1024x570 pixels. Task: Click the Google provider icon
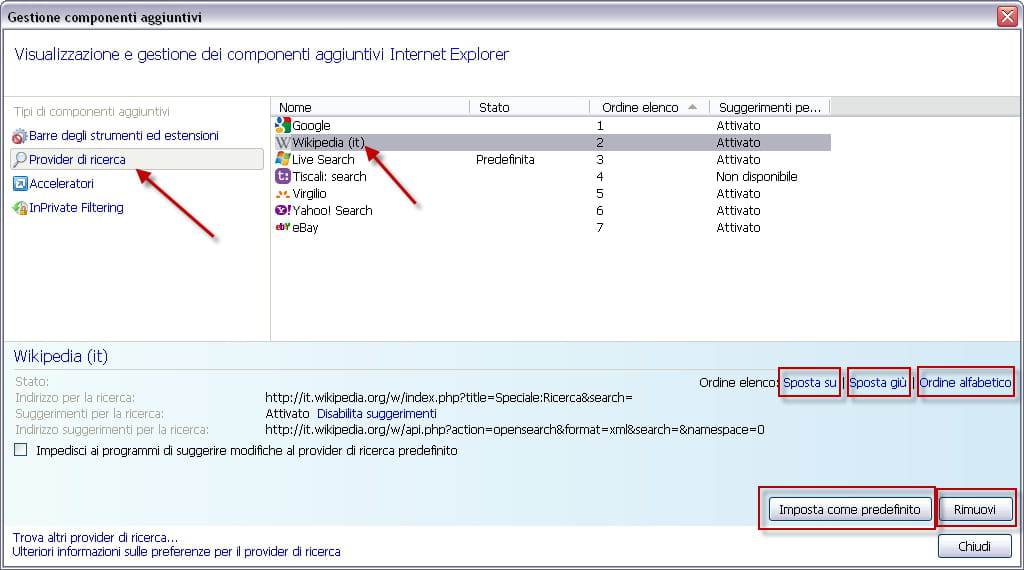[283, 125]
